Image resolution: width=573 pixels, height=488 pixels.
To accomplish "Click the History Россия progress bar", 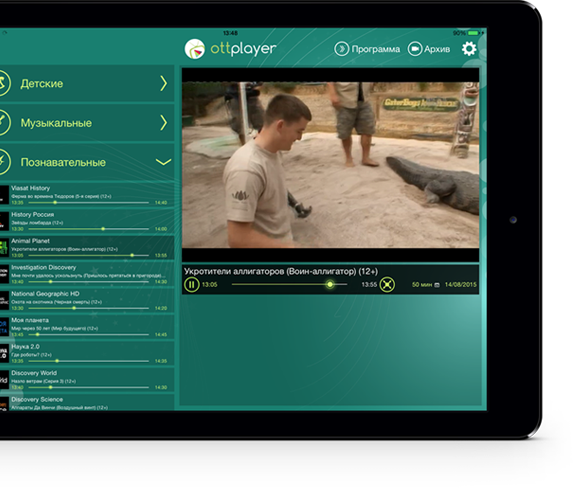I will point(88,229).
